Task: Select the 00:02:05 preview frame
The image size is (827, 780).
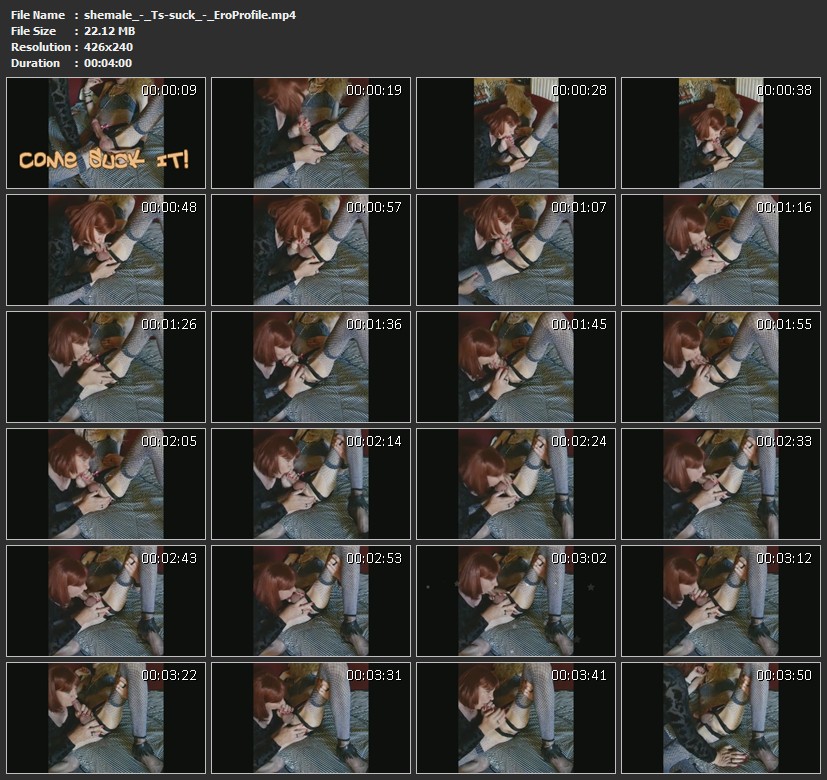Action: 106,484
